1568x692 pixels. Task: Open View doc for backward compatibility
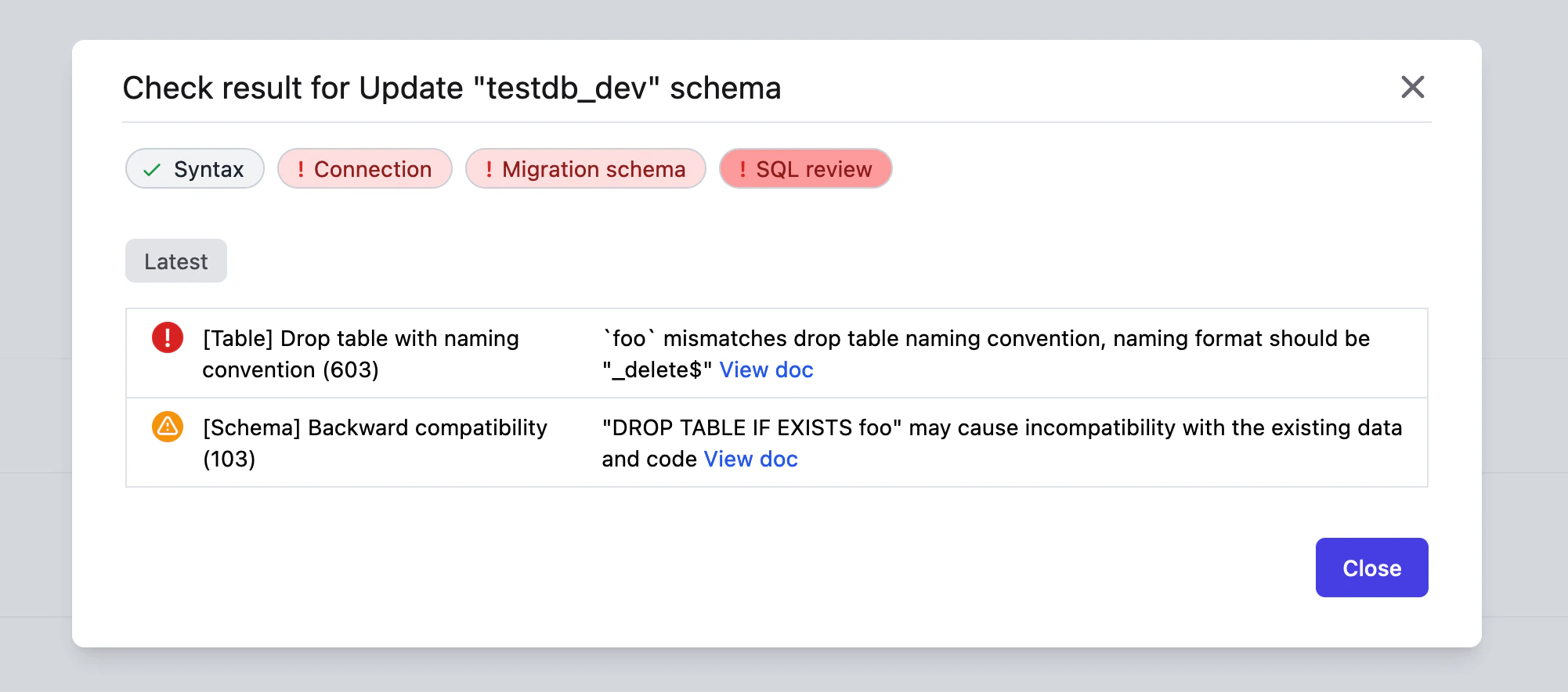coord(750,459)
